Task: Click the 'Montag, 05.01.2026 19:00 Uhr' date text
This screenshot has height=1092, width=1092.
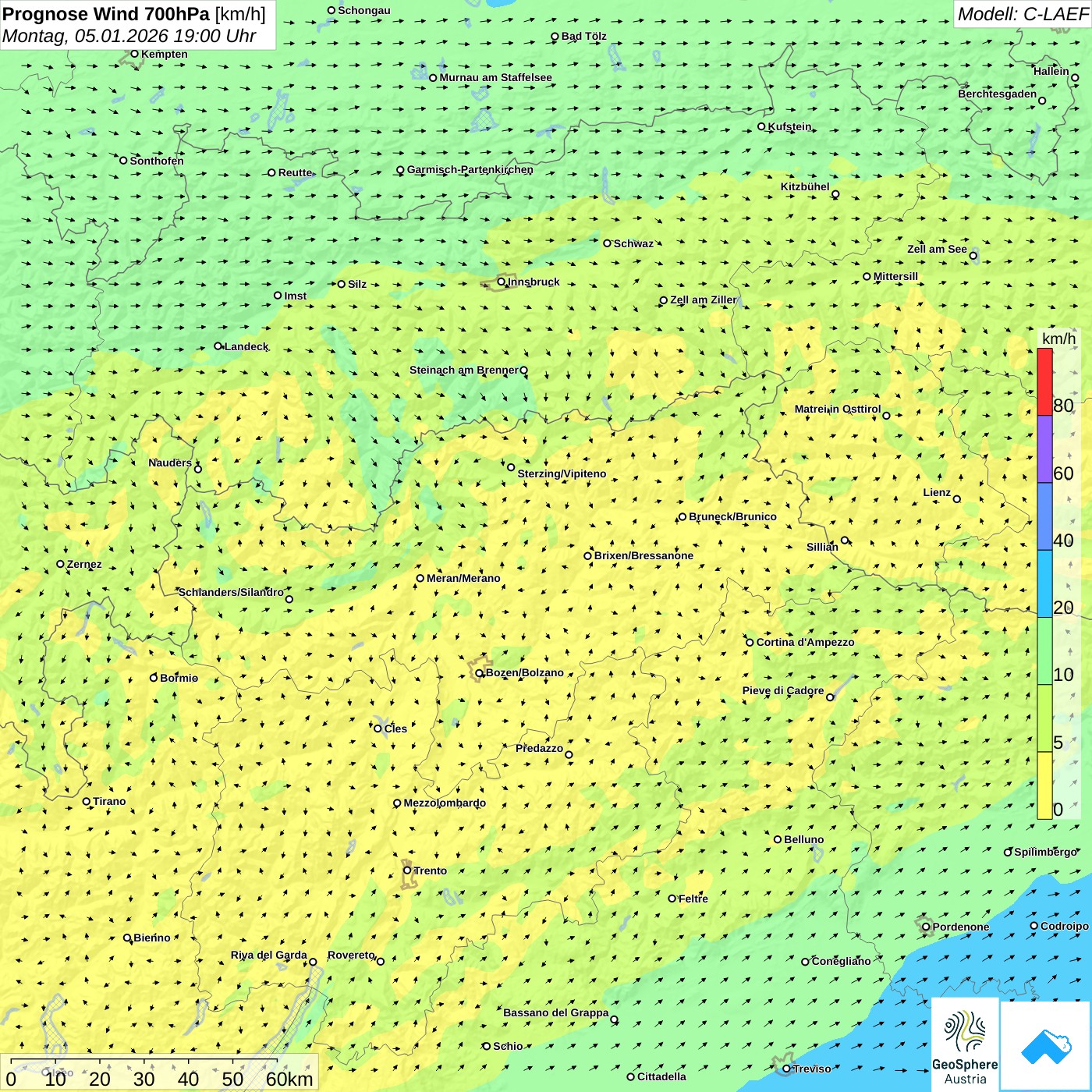Action: pos(129,36)
